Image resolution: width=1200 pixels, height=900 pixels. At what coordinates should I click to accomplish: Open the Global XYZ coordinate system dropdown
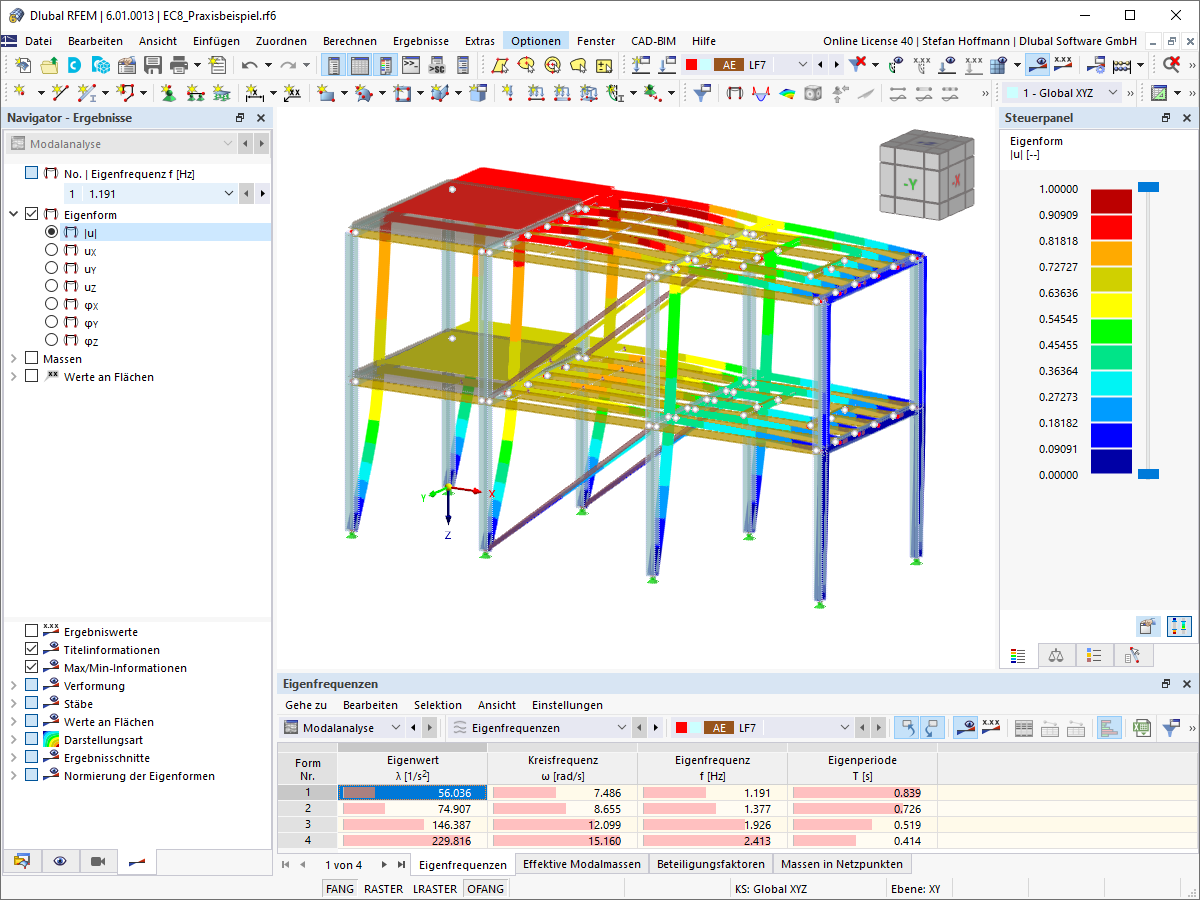(x=1112, y=93)
